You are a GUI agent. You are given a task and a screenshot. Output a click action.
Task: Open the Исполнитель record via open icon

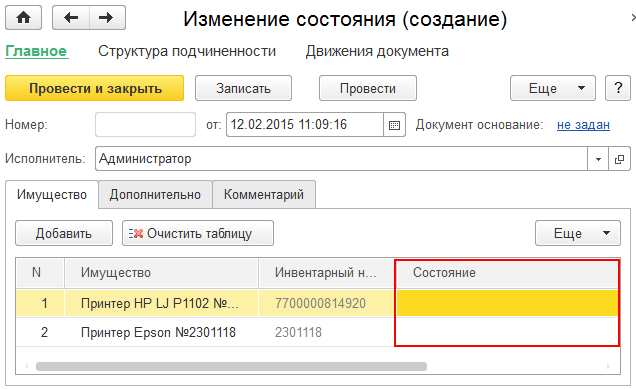[x=619, y=159]
